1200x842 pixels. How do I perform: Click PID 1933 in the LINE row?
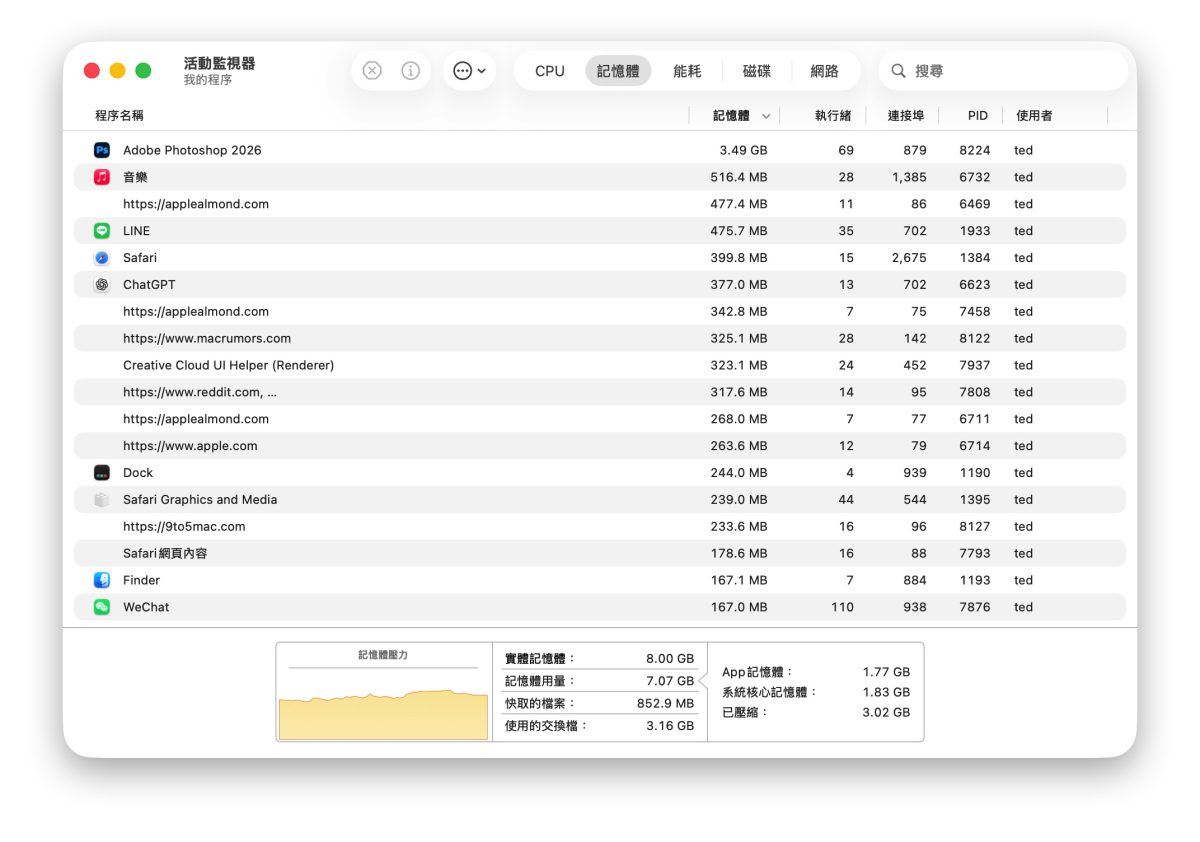[975, 231]
